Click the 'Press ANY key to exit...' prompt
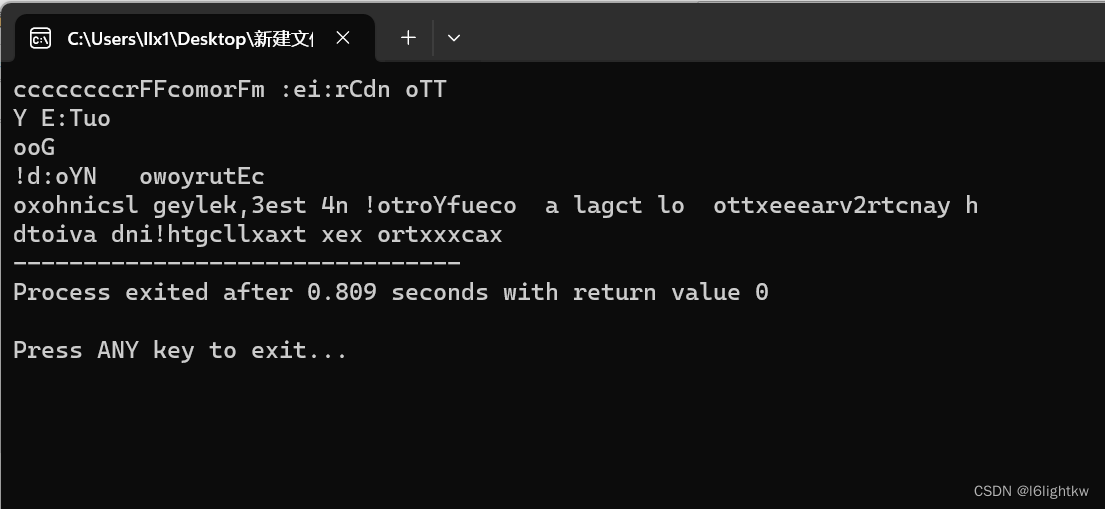 pyautogui.click(x=180, y=350)
